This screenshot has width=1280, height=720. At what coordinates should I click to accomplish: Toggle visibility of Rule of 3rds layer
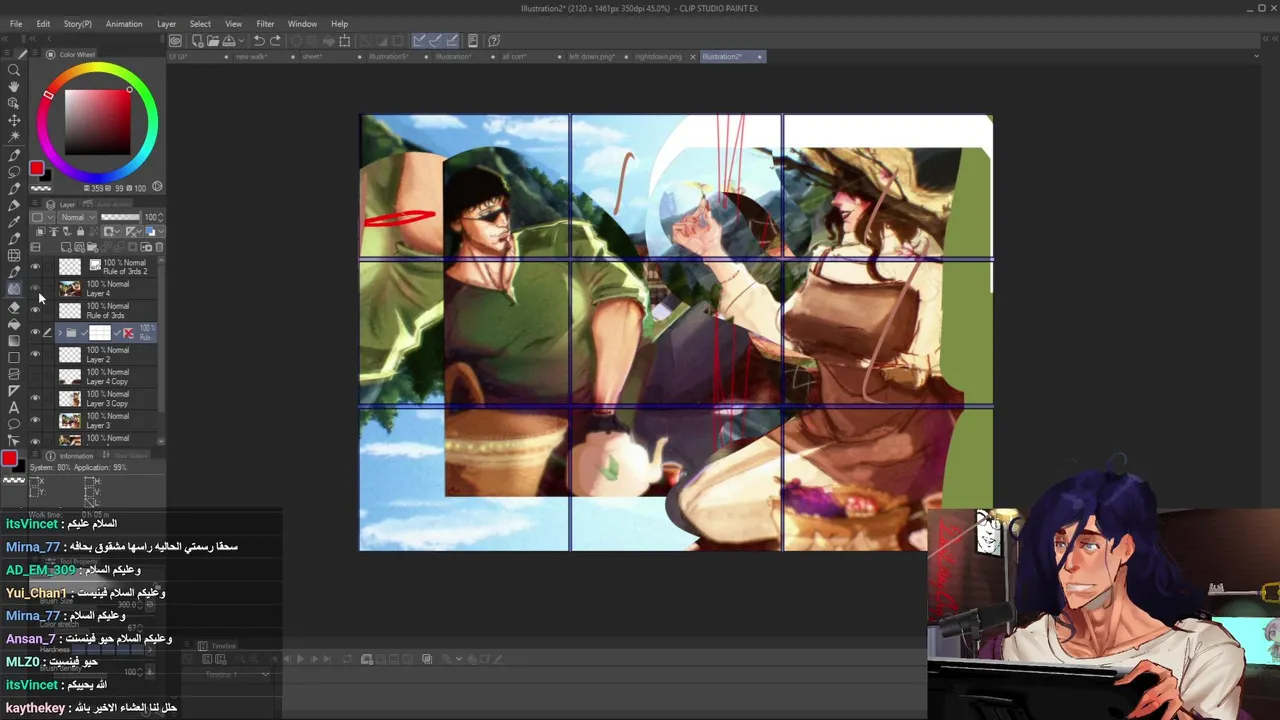pos(35,311)
